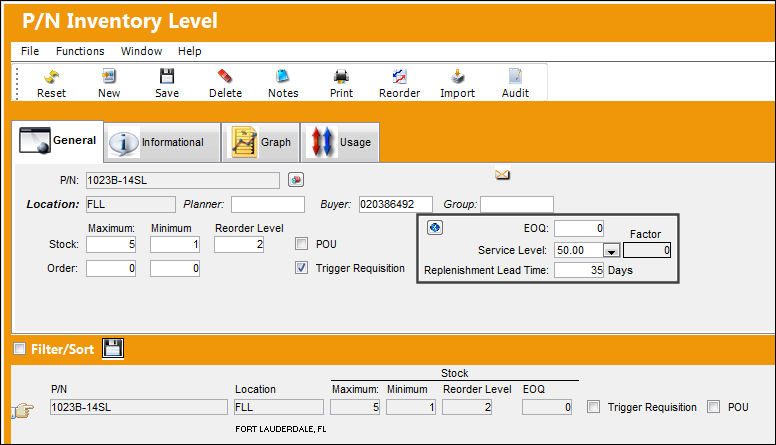Viewport: 776px width, 445px height.
Task: Click the Location field FLL
Action: (x=131, y=204)
